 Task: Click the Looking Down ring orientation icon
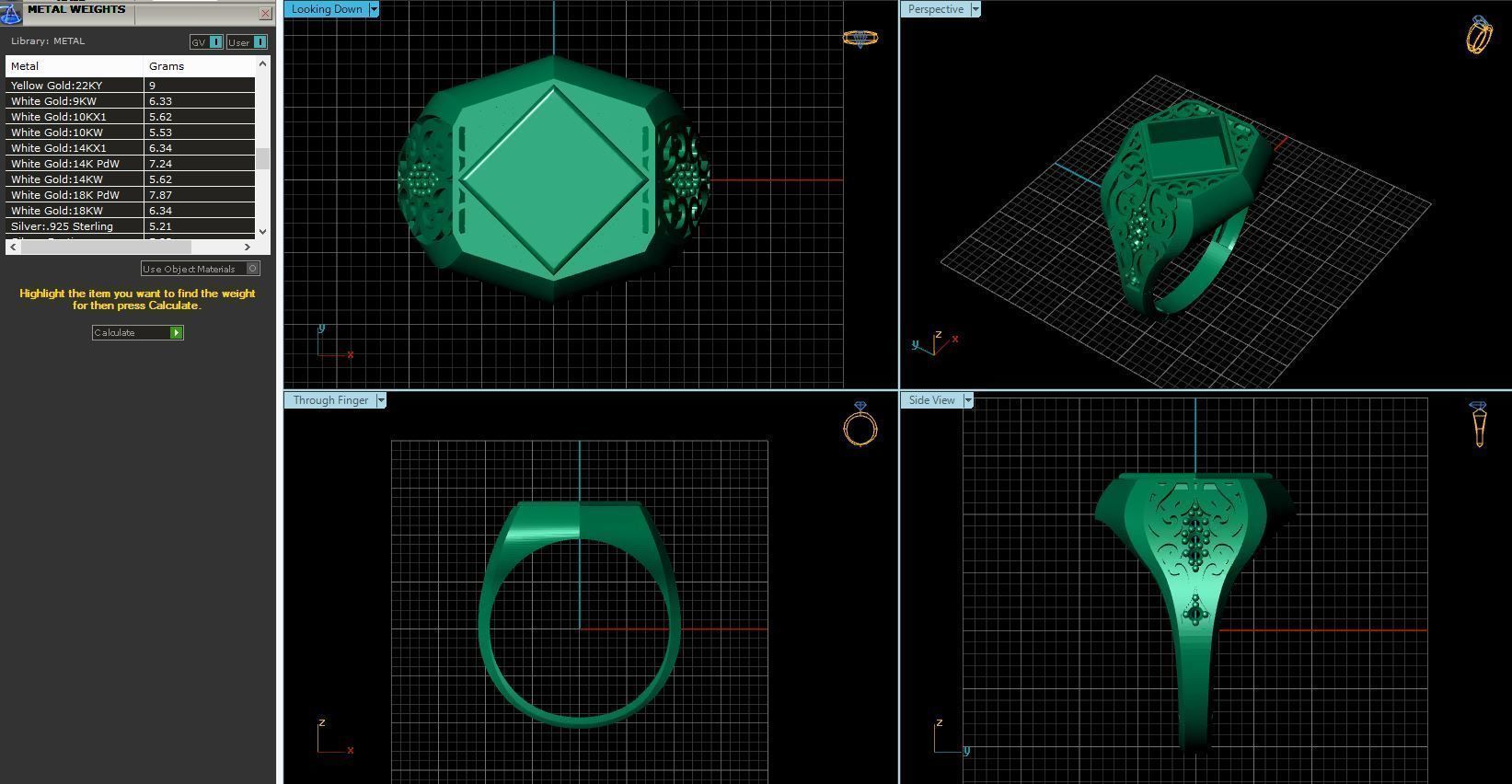tap(860, 38)
